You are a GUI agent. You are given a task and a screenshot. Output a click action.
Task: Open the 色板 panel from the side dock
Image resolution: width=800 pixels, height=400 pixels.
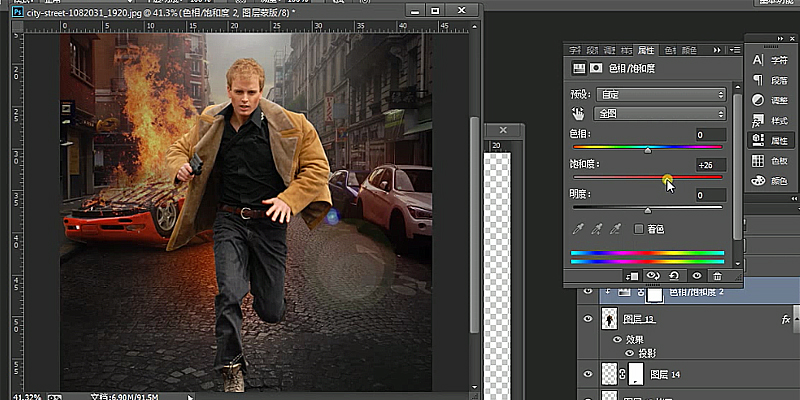tap(770, 161)
